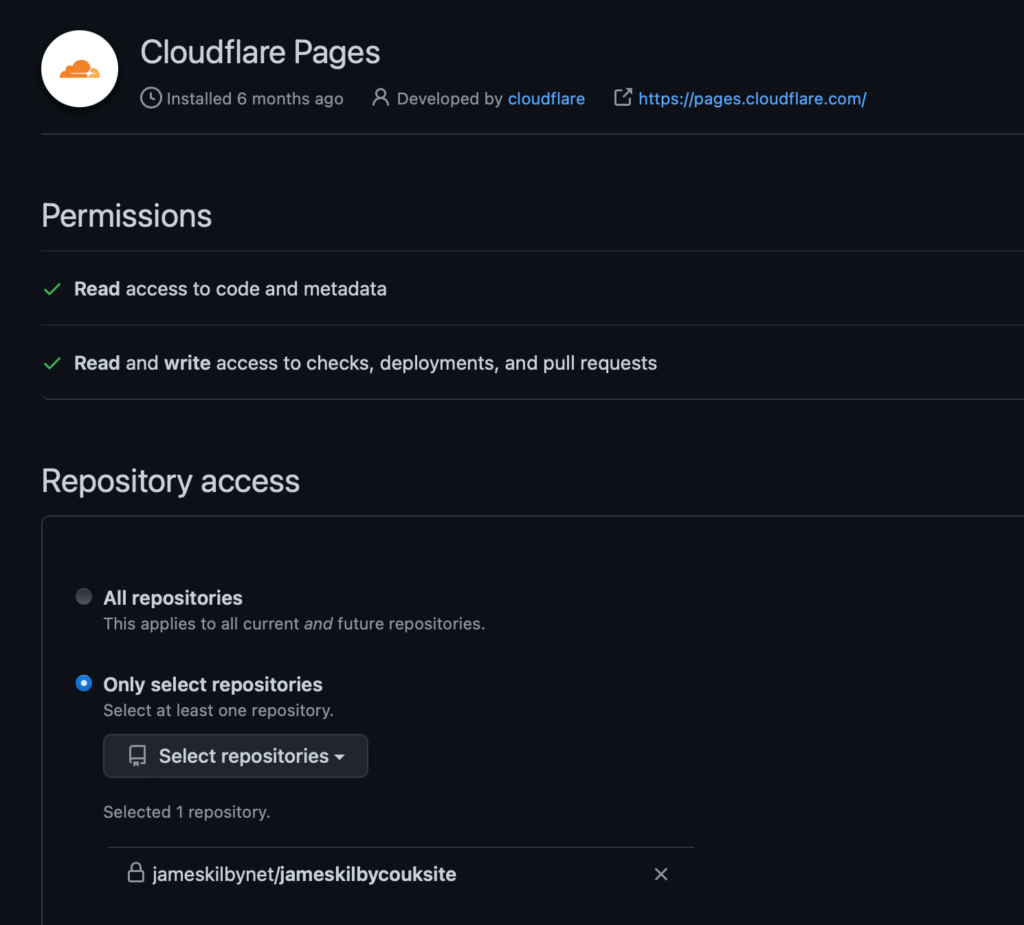Select the All repositories radio button
The height and width of the screenshot is (925, 1024).
tap(84, 597)
